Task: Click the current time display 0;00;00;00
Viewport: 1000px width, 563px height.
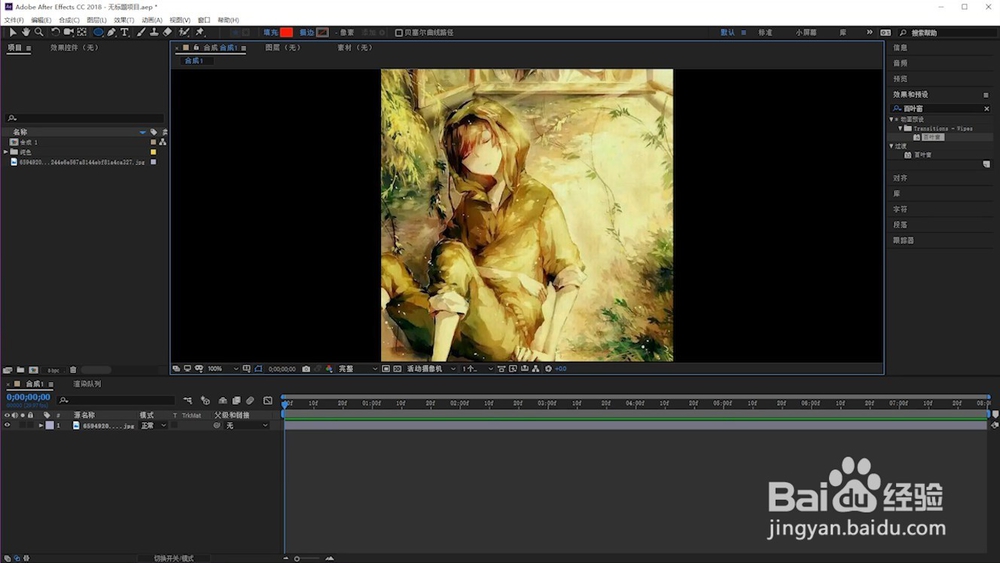Action: (x=28, y=397)
